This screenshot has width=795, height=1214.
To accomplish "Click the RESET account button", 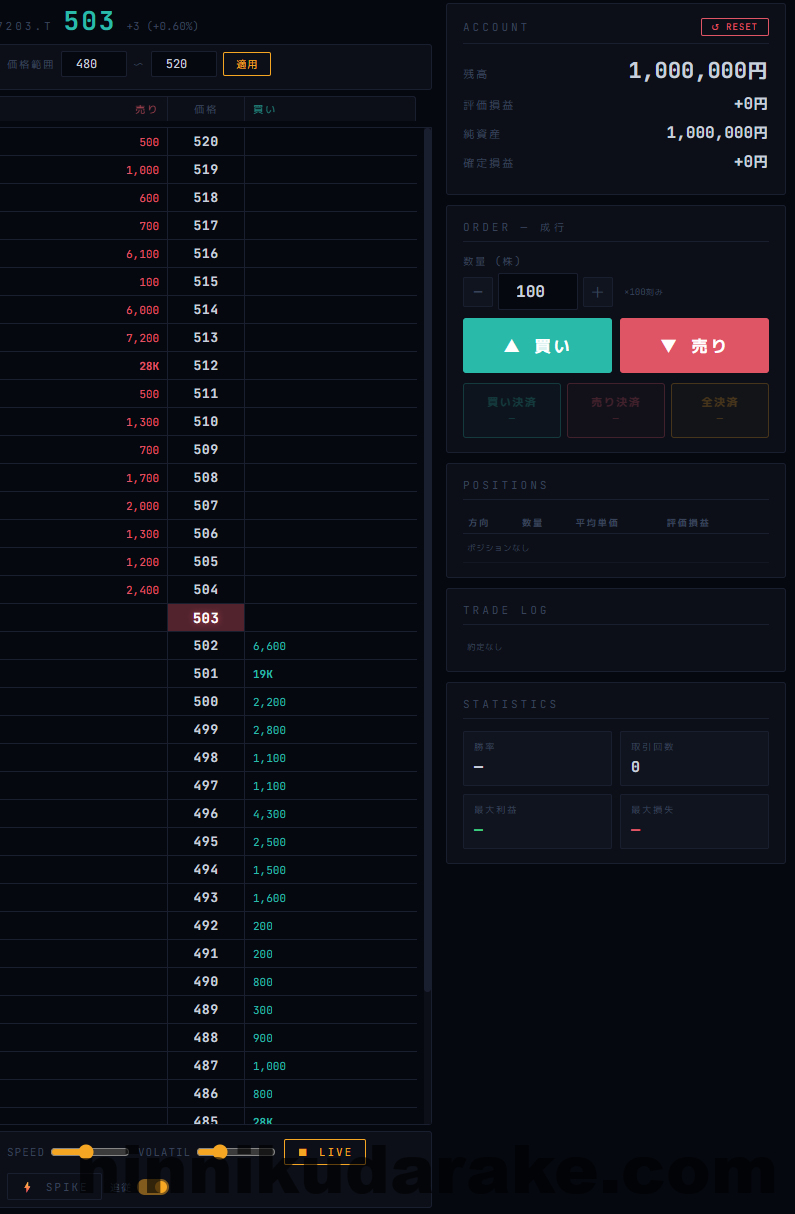I will pos(734,27).
